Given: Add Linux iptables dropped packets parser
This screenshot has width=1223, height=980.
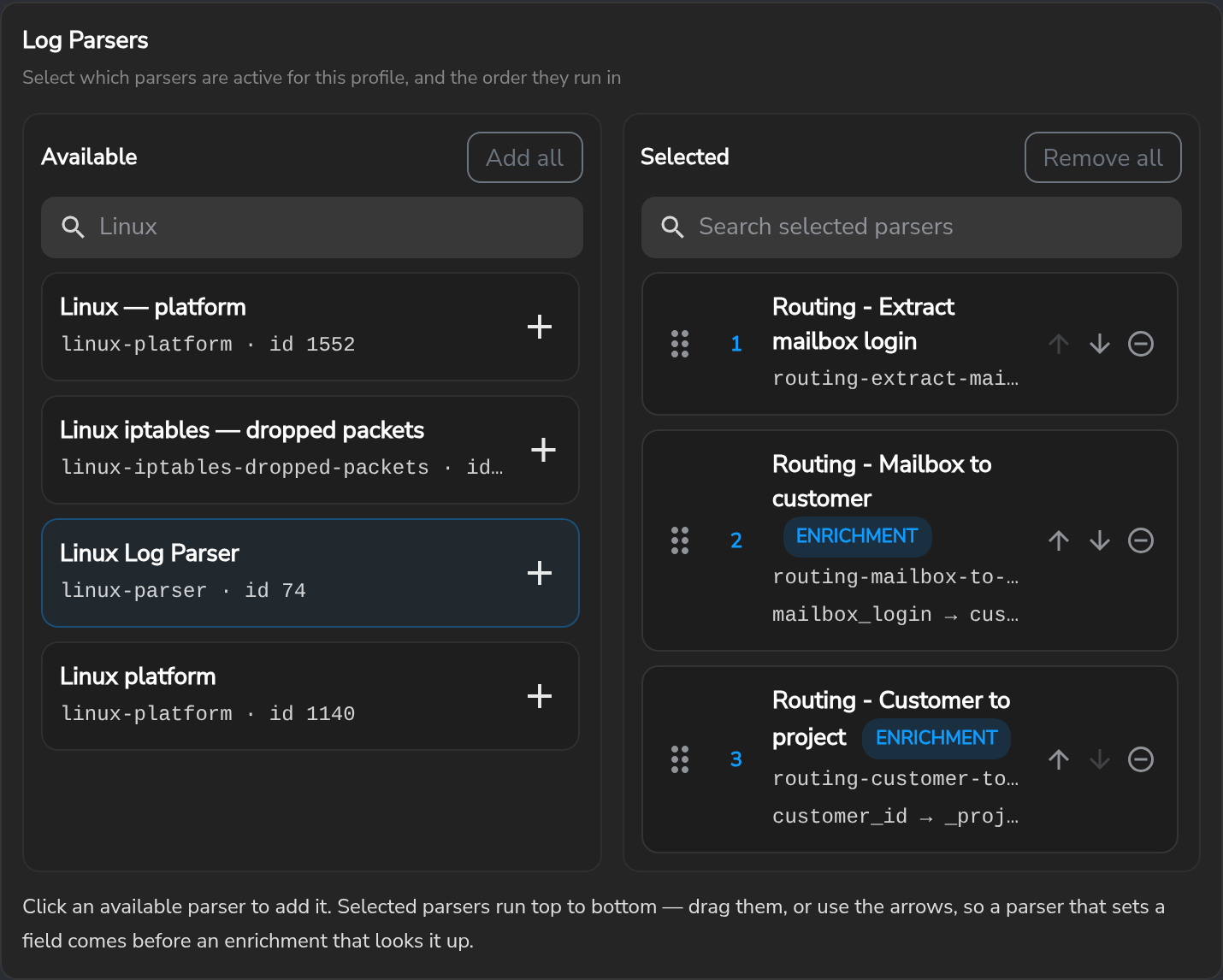Looking at the screenshot, I should [543, 450].
